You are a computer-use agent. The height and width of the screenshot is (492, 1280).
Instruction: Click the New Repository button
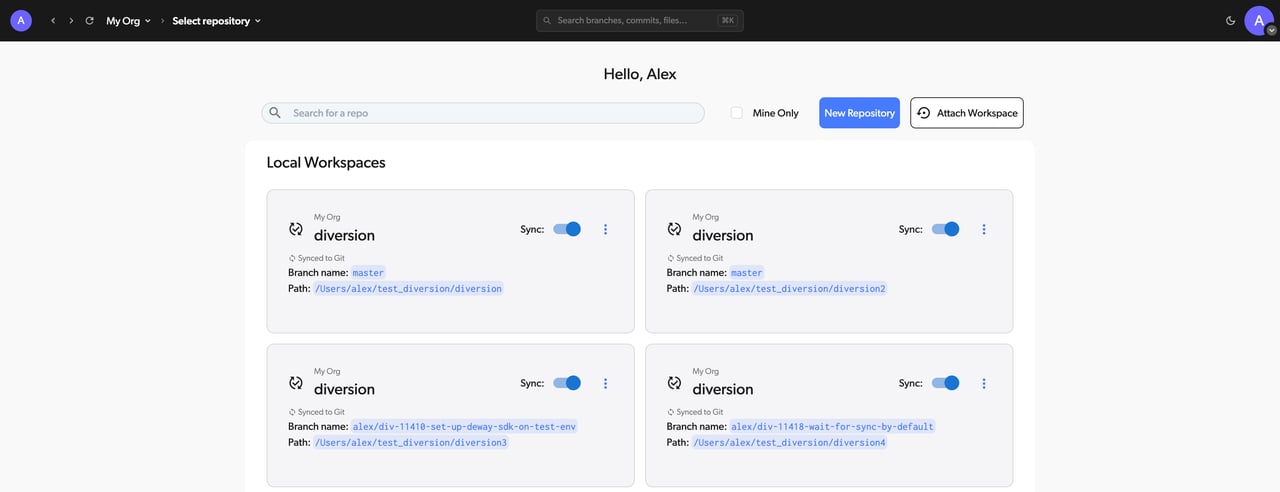coord(859,113)
